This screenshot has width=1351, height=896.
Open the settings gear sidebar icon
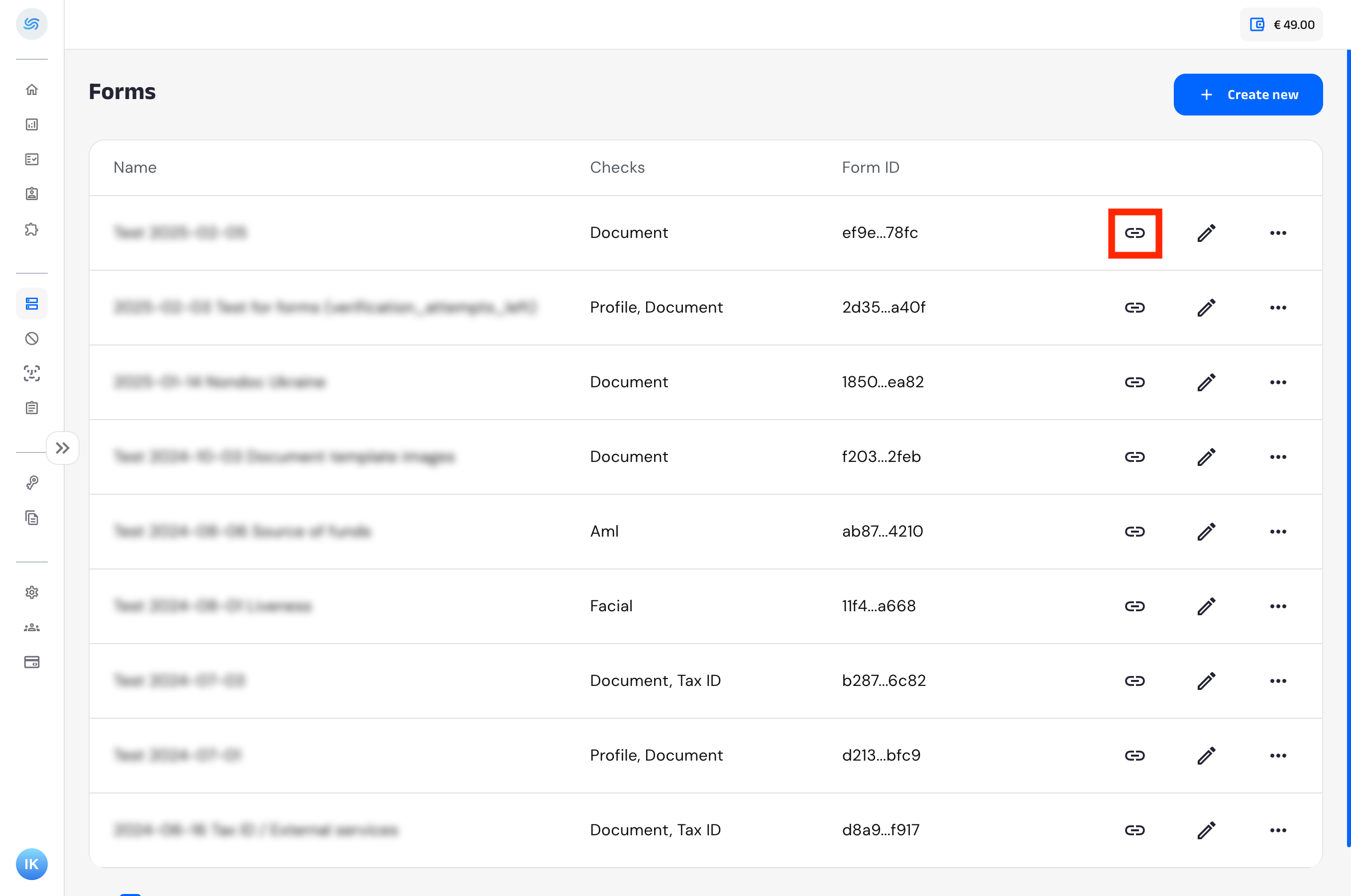click(x=32, y=592)
